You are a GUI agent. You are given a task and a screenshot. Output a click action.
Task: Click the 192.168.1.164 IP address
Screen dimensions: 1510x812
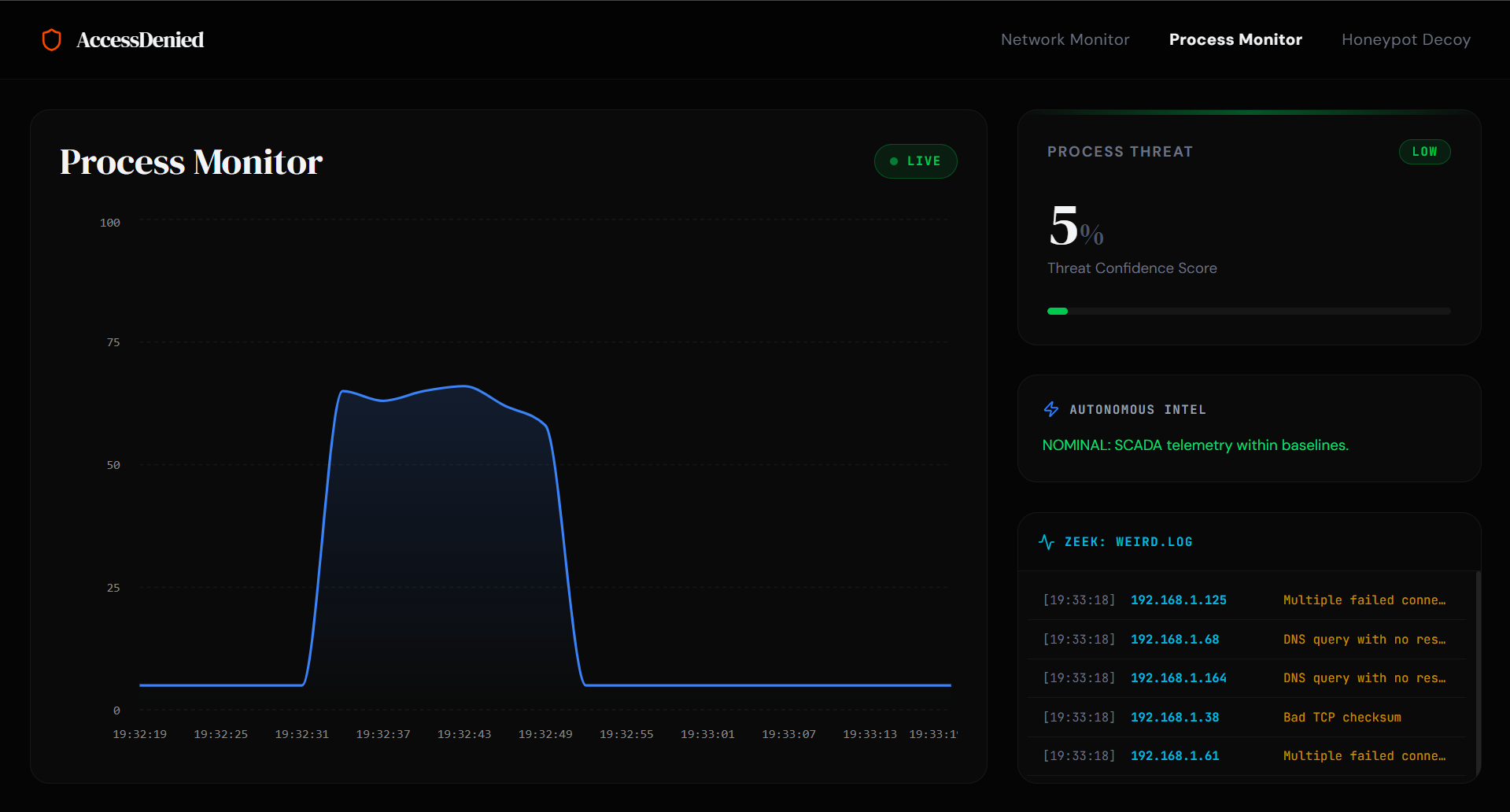click(x=1178, y=678)
